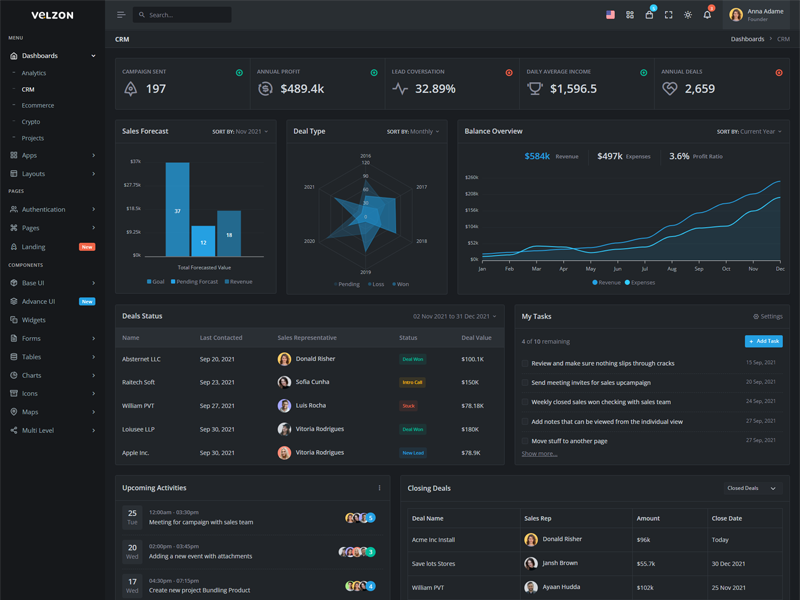Image resolution: width=800 pixels, height=600 pixels.
Task: Open Analytics in the sidebar menu
Action: 34,73
